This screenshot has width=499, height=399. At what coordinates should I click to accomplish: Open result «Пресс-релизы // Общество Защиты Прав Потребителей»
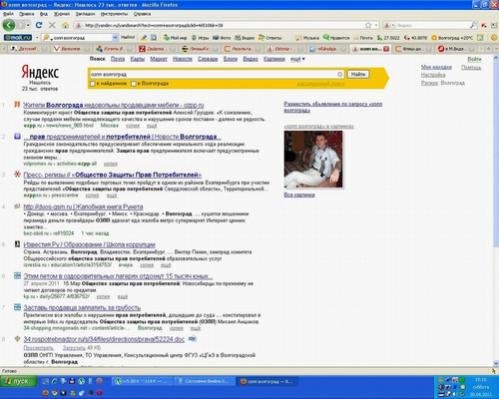(x=112, y=175)
